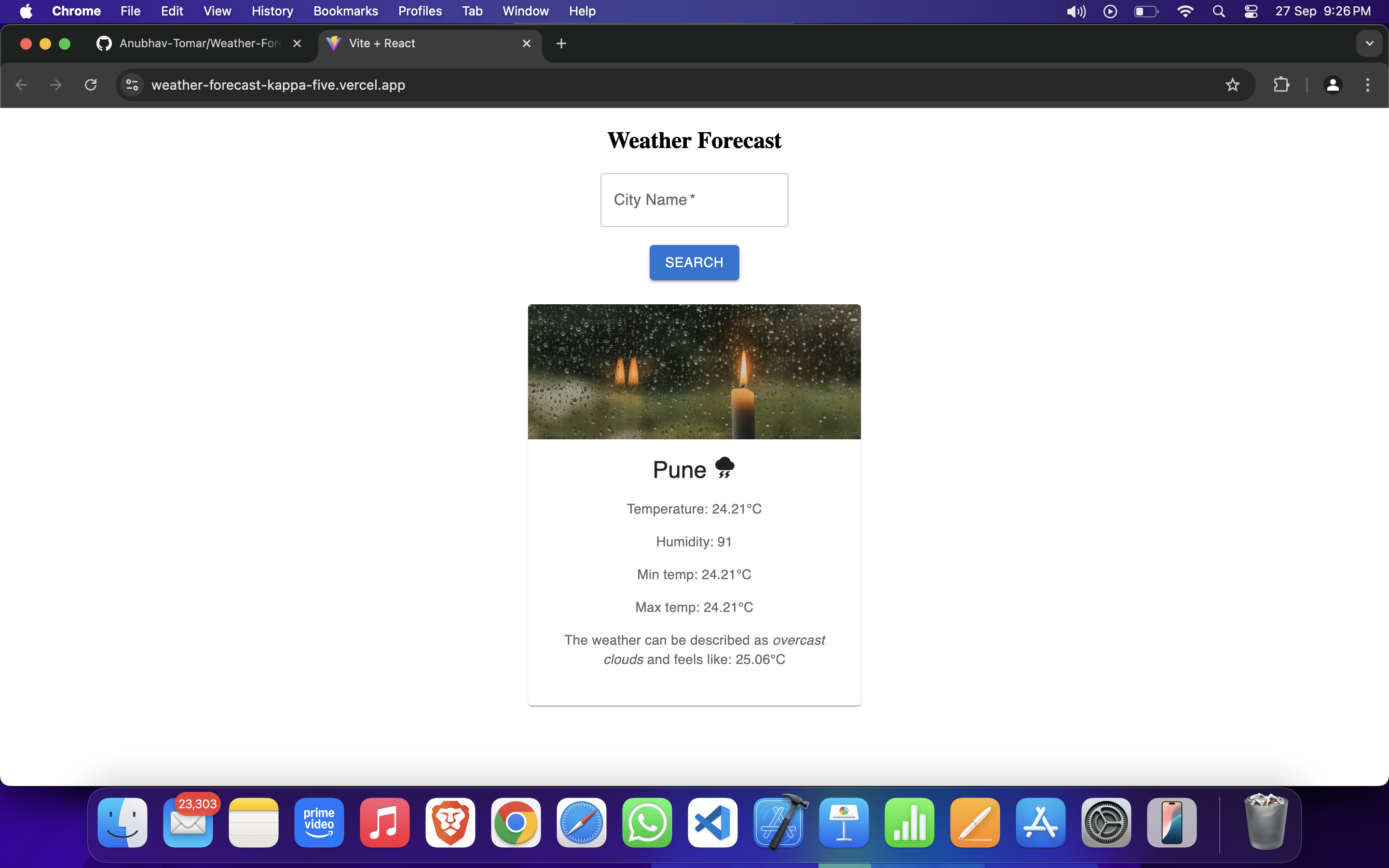
Task: Click the volume icon in menu bar
Action: point(1076,12)
